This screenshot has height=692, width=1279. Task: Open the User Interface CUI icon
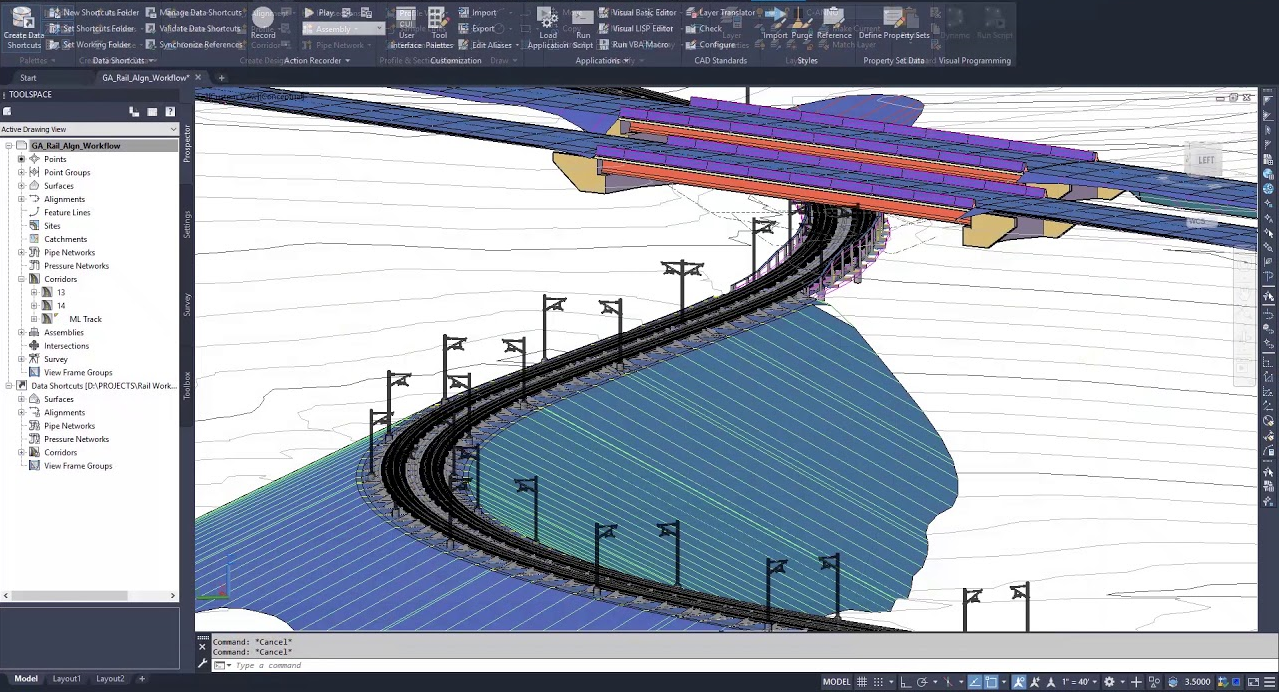tap(406, 20)
